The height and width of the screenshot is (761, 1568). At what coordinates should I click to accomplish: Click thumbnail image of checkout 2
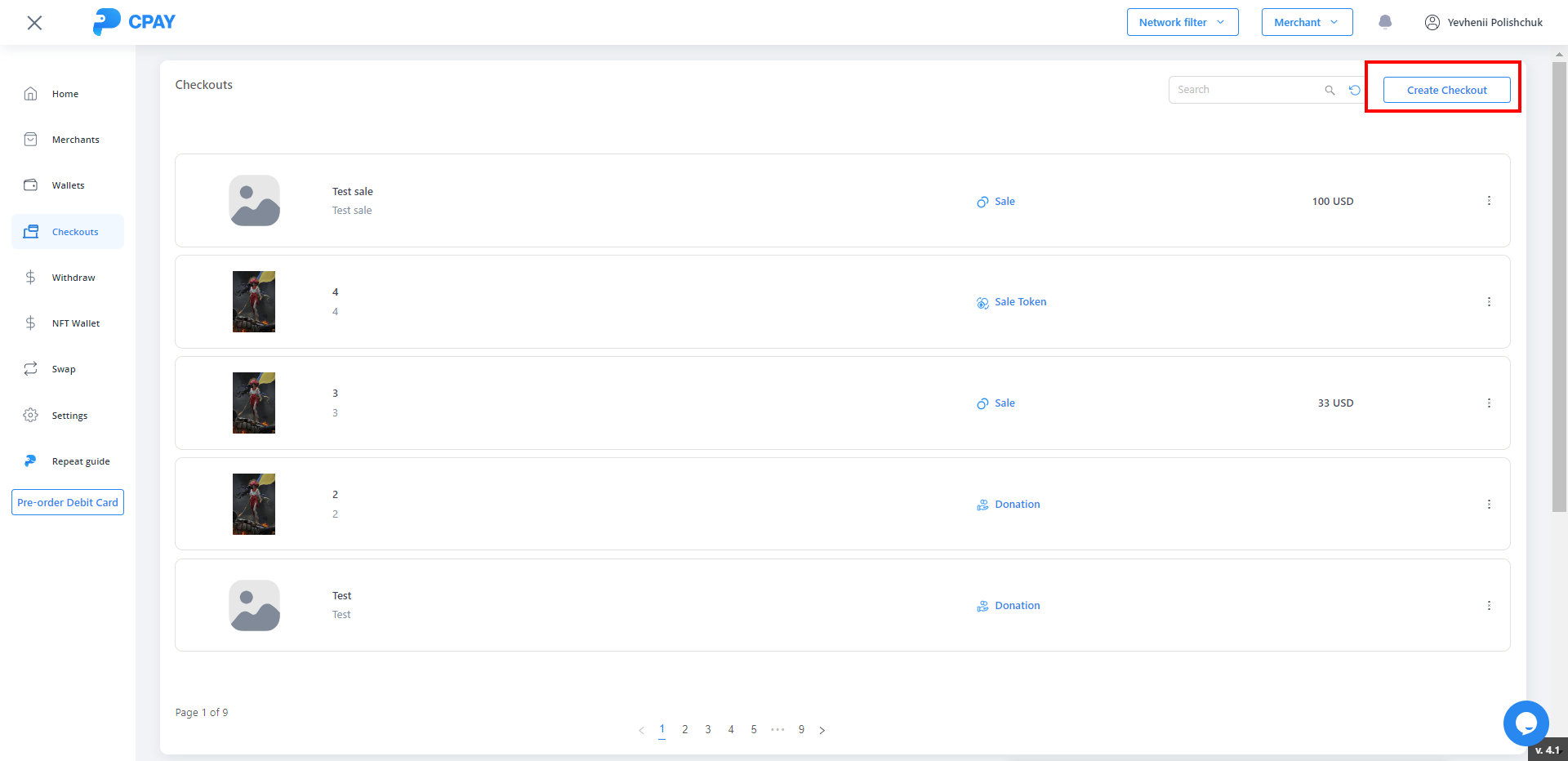pyautogui.click(x=254, y=504)
